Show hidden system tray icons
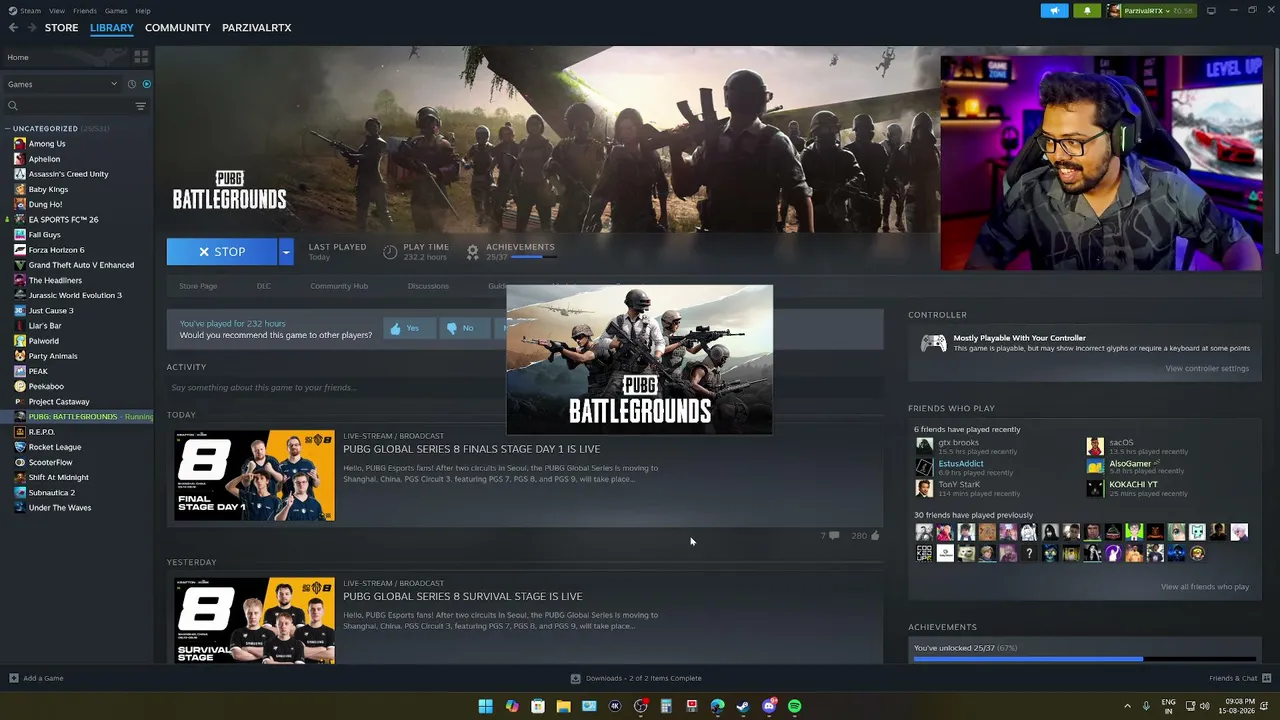 1127,706
